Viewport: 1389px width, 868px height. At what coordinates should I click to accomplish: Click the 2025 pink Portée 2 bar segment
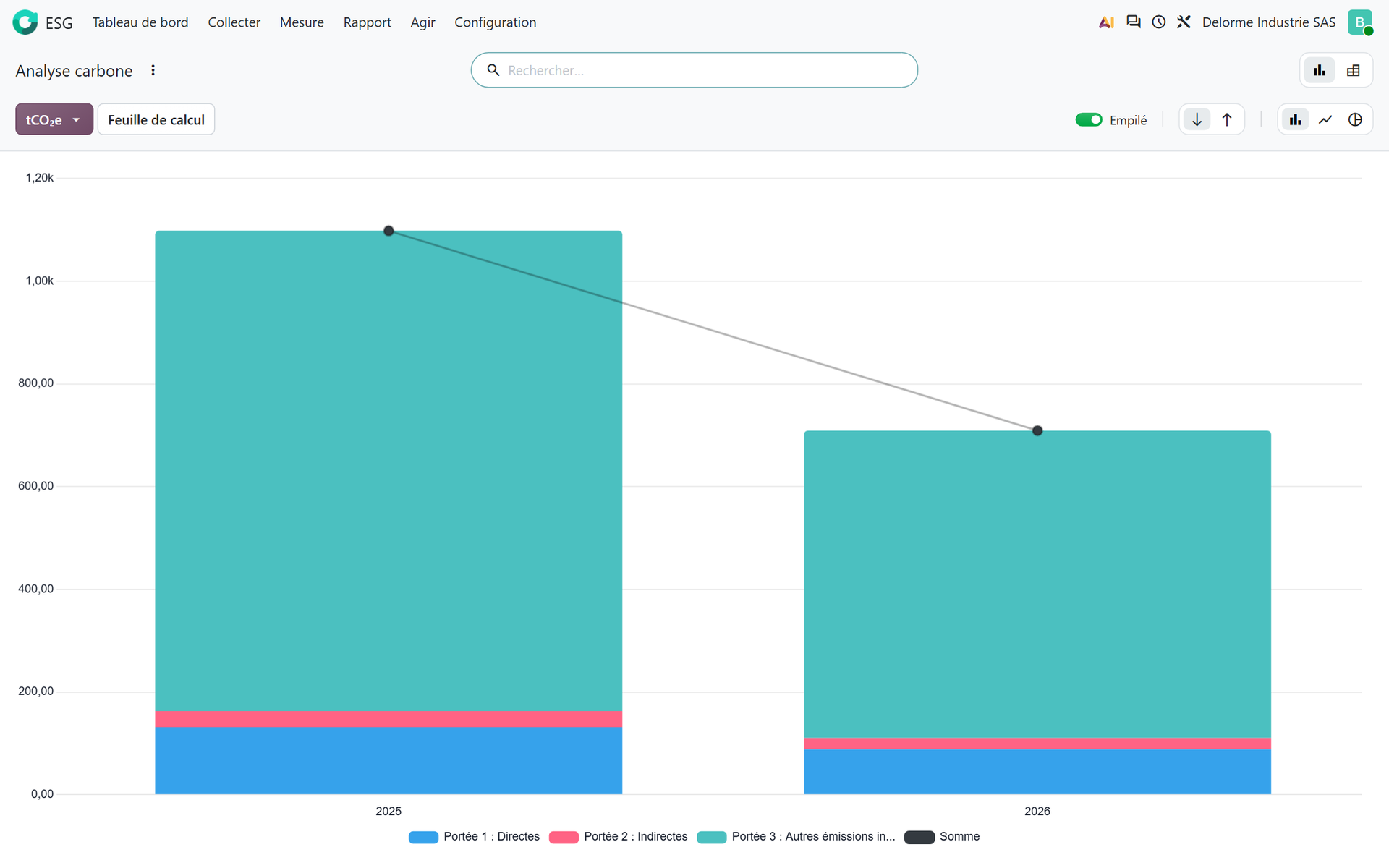[388, 719]
